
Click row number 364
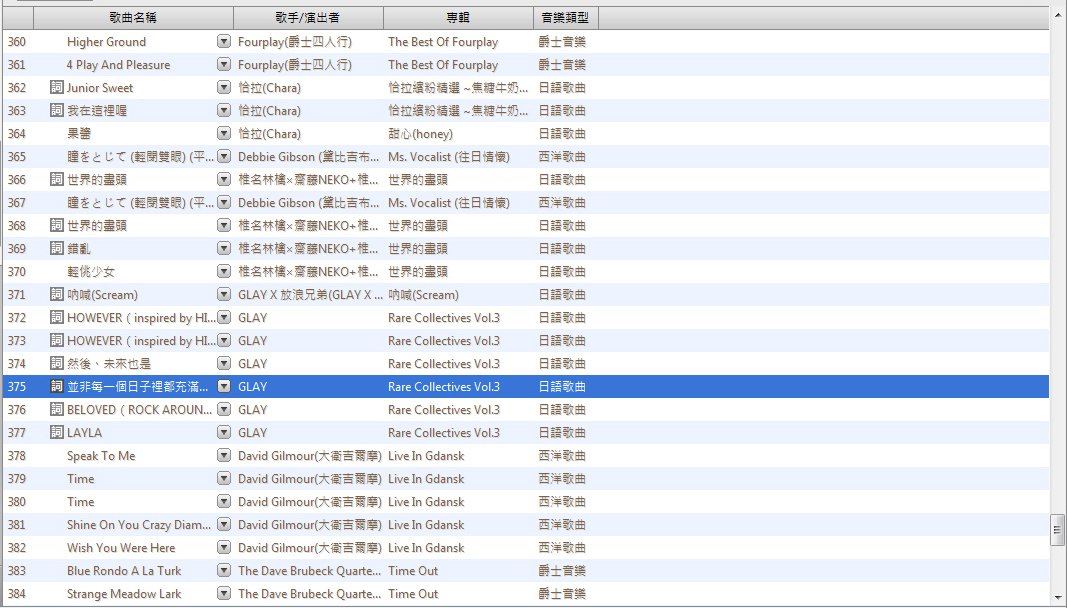[17, 133]
